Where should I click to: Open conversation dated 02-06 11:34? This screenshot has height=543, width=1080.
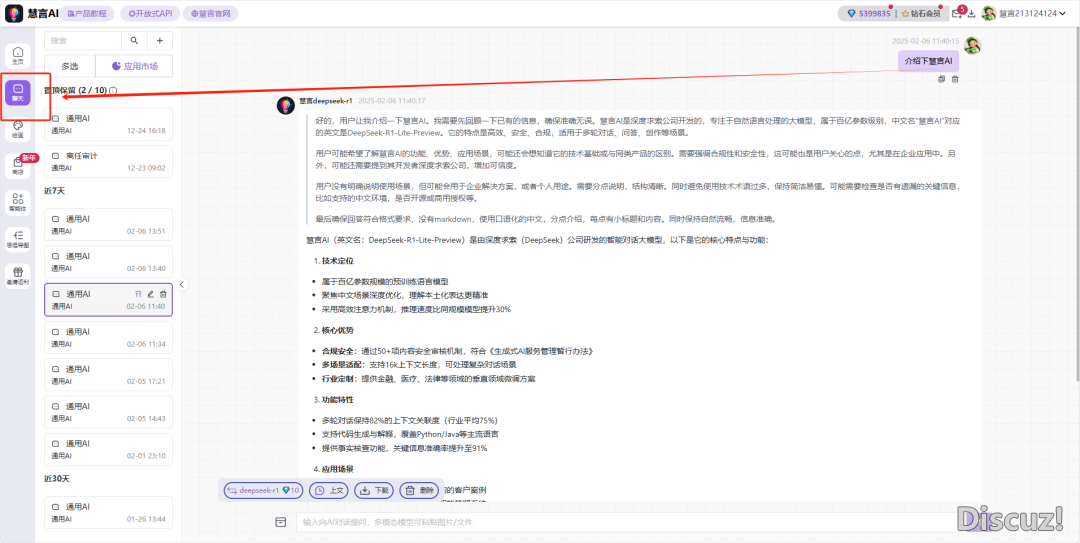[x=108, y=337]
